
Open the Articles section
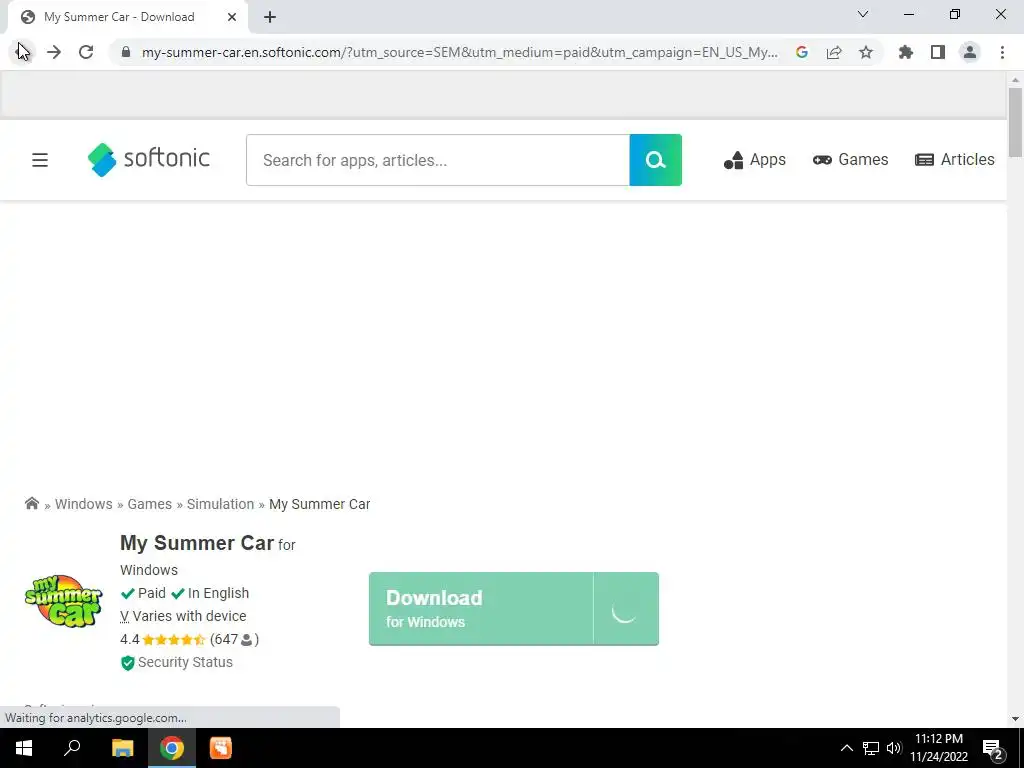(x=955, y=160)
